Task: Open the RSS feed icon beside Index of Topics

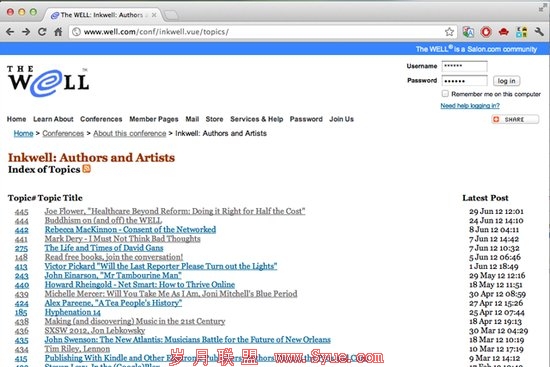Action: pyautogui.click(x=86, y=169)
